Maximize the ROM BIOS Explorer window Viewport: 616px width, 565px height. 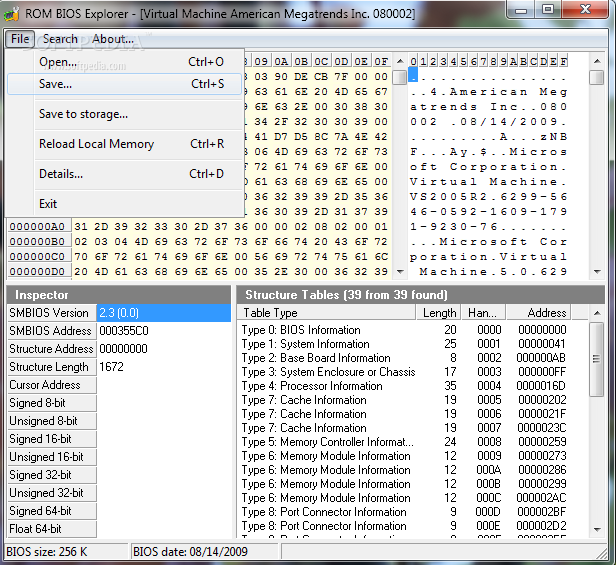pyautogui.click(x=548, y=9)
